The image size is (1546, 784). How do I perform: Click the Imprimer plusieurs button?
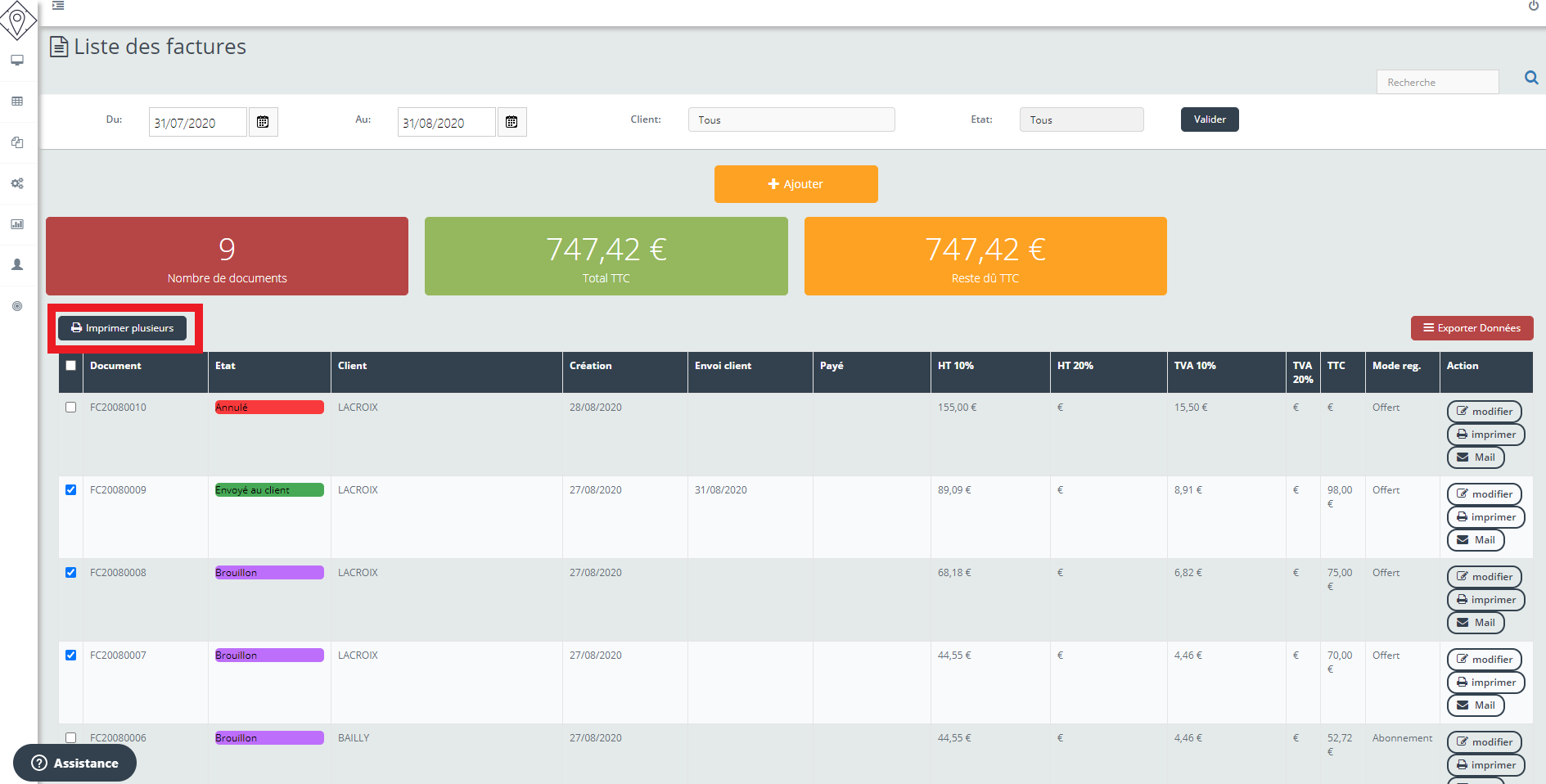tap(122, 328)
